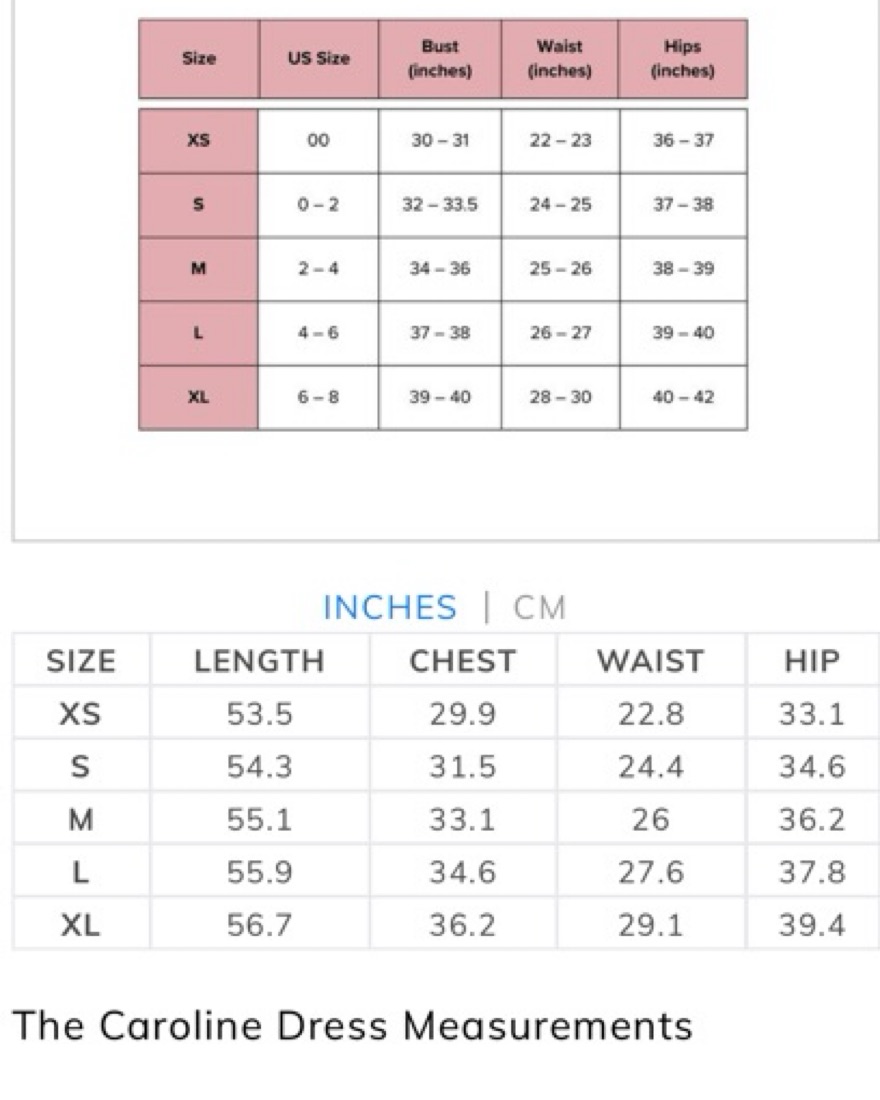Click the WAIST header in lower table

pos(650,661)
